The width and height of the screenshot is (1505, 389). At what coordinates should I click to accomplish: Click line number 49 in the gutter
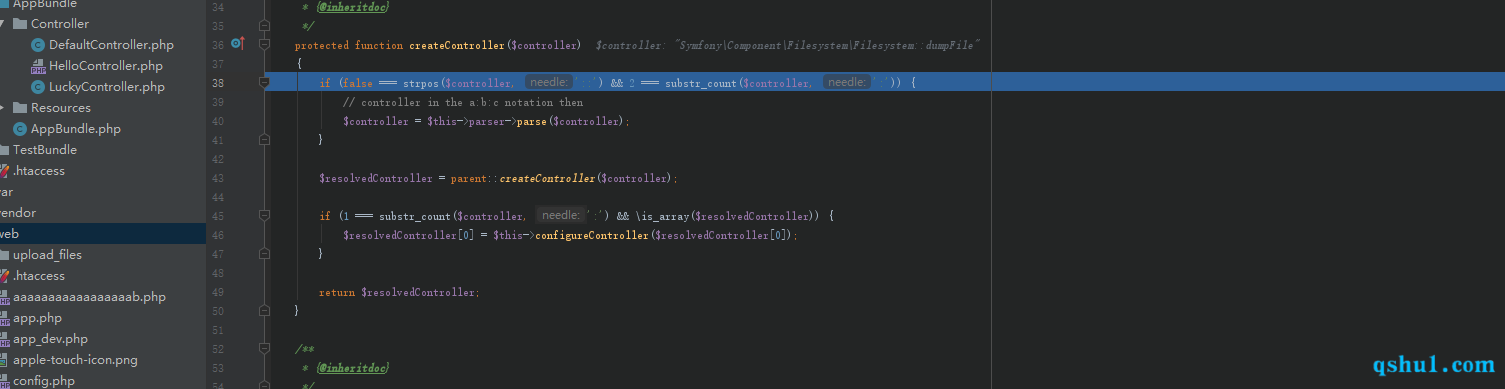[x=218, y=292]
